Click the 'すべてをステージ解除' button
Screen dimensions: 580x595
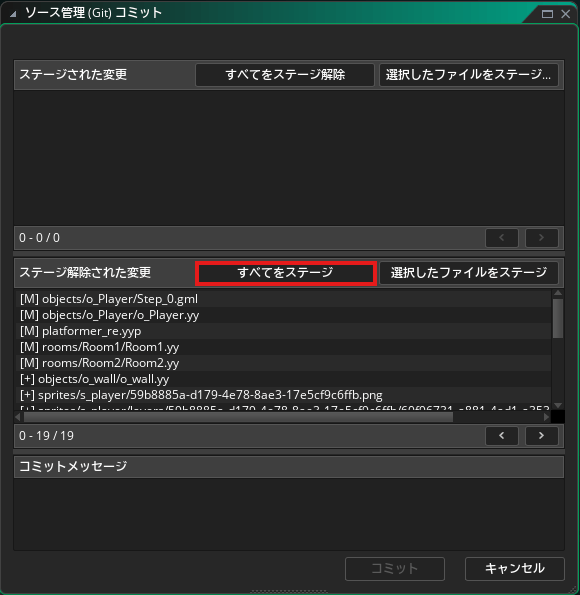click(x=285, y=75)
